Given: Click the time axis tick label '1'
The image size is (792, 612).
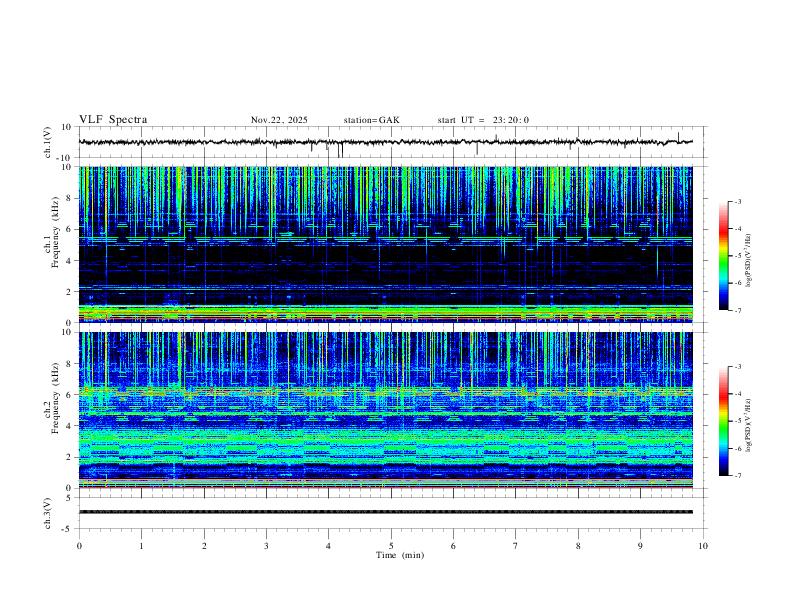Looking at the screenshot, I should tap(141, 546).
